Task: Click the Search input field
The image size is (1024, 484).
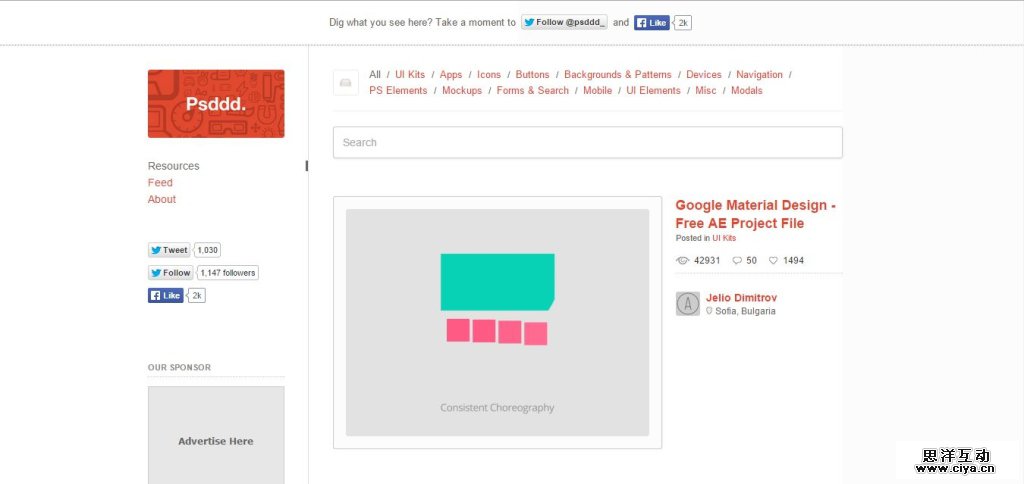Action: click(588, 142)
